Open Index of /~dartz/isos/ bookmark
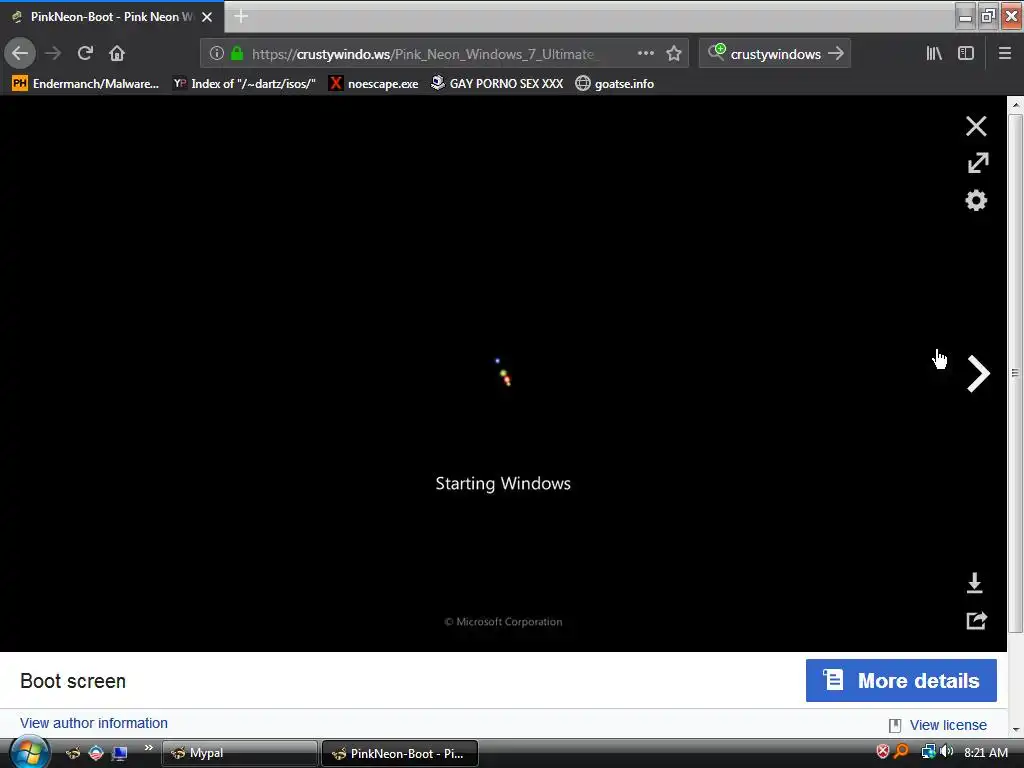 pyautogui.click(x=244, y=83)
